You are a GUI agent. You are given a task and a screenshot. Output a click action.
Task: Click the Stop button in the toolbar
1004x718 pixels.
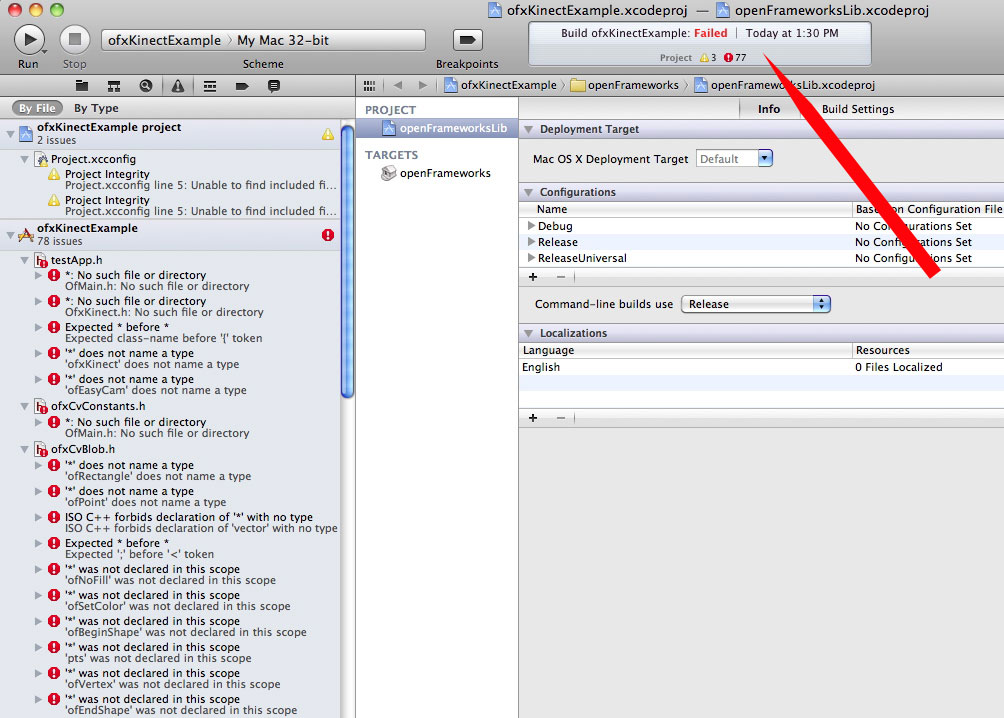[75, 40]
